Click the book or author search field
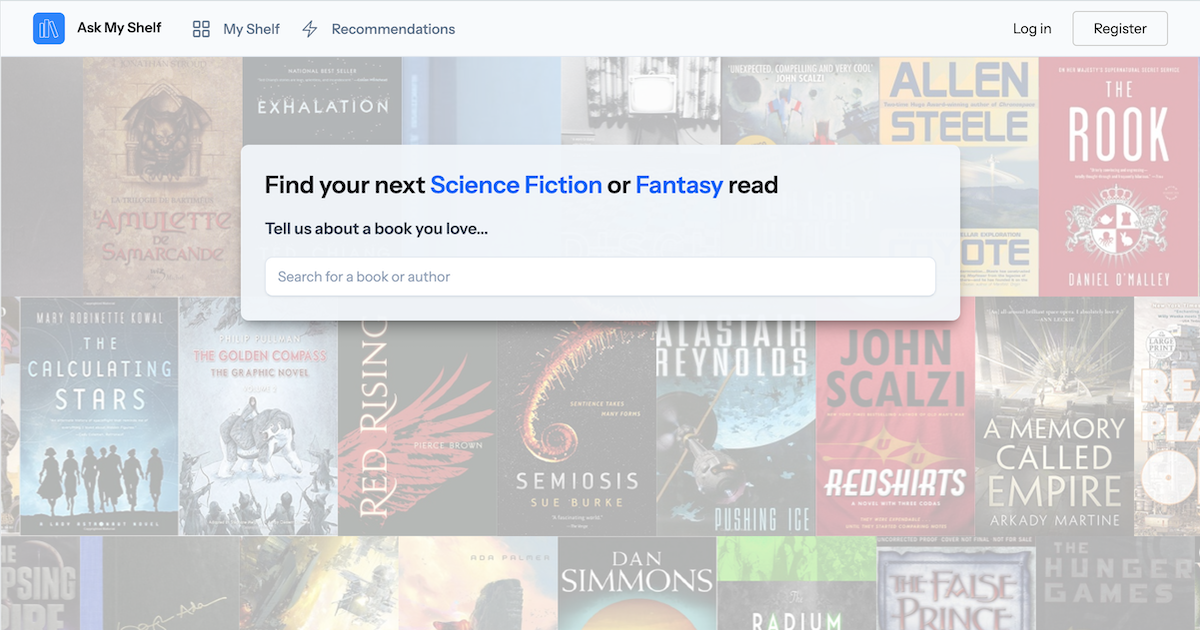The height and width of the screenshot is (630, 1200). click(x=600, y=276)
